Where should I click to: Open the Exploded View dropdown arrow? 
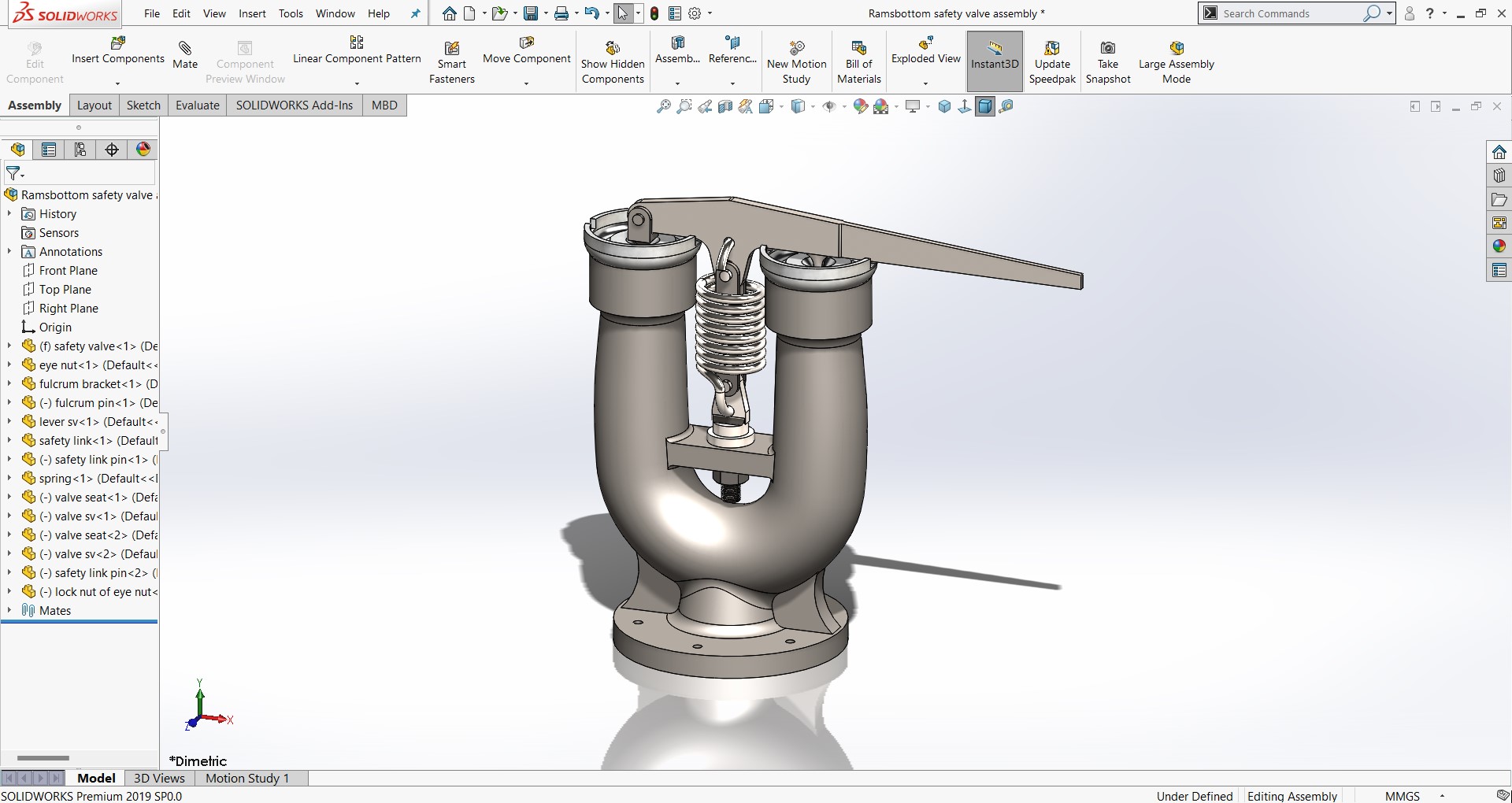[x=925, y=83]
